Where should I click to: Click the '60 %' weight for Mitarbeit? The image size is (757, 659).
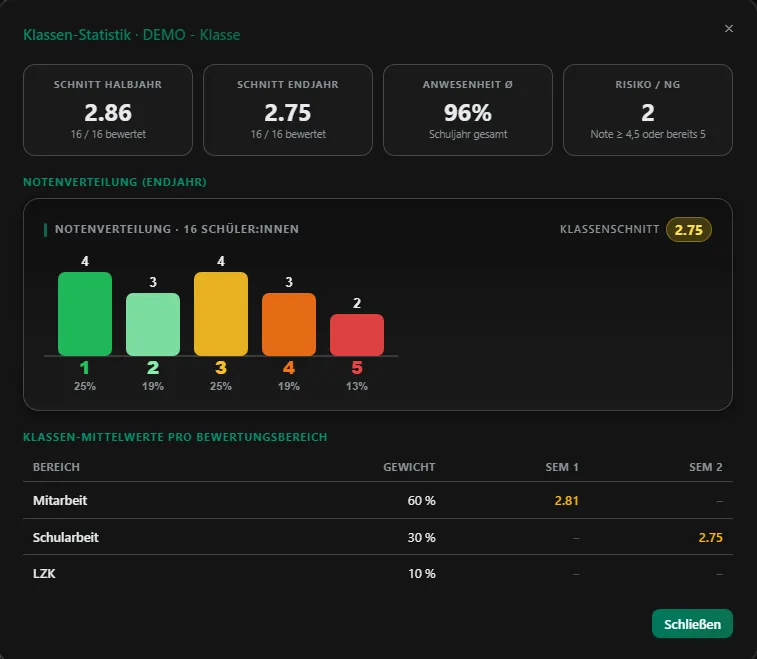(421, 501)
